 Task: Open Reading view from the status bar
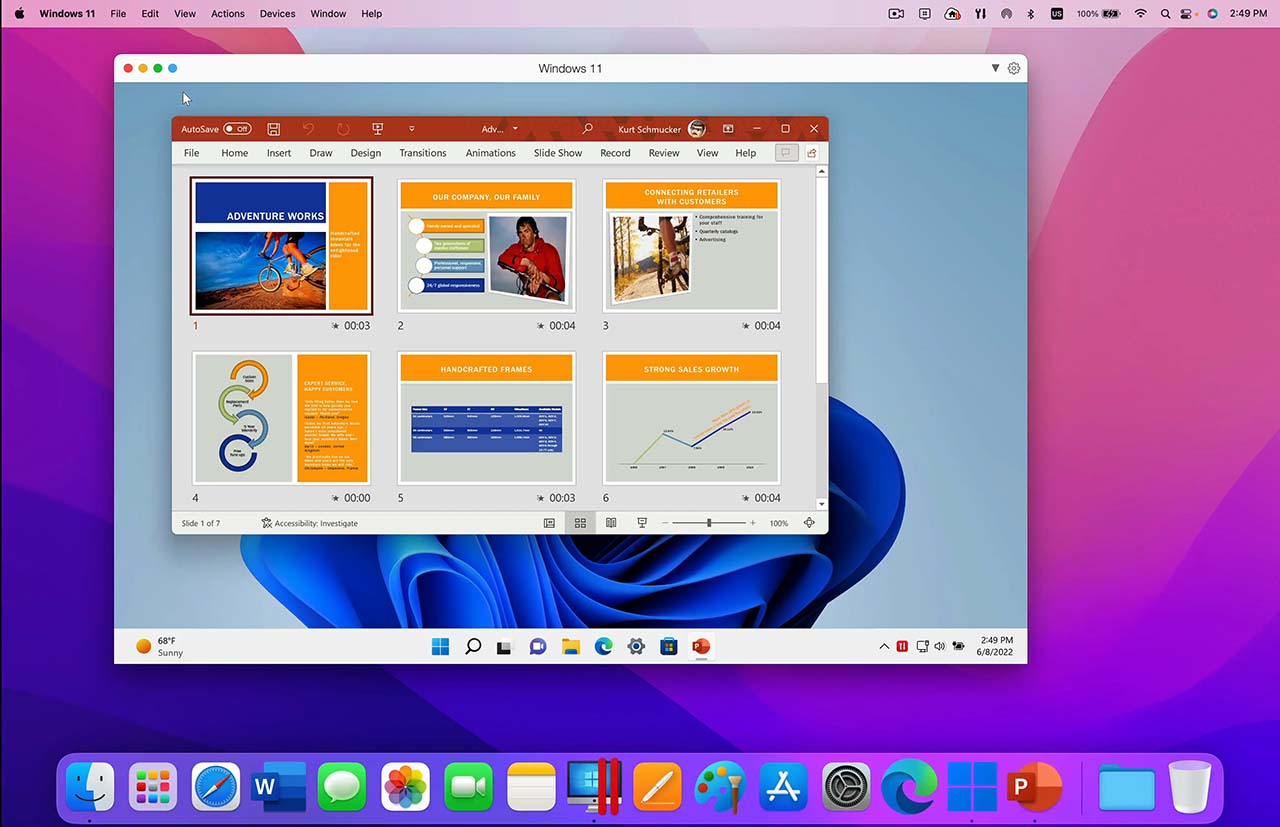611,522
